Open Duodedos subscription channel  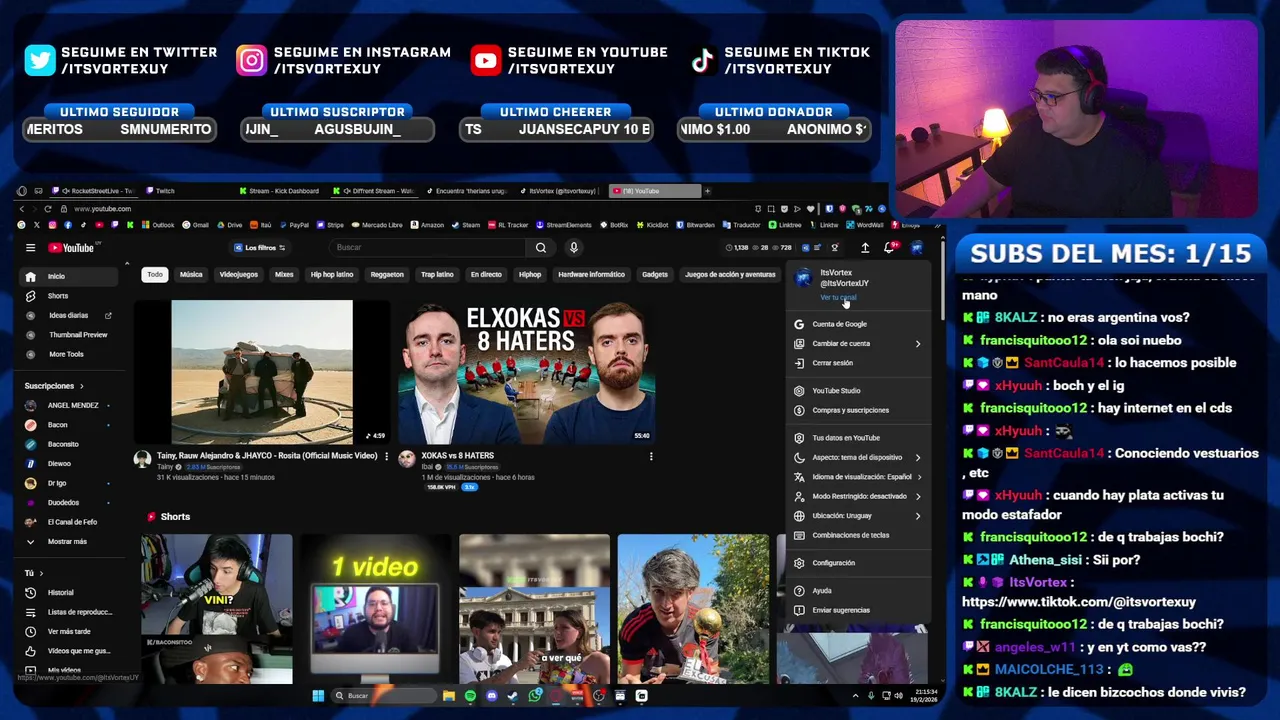coord(70,503)
